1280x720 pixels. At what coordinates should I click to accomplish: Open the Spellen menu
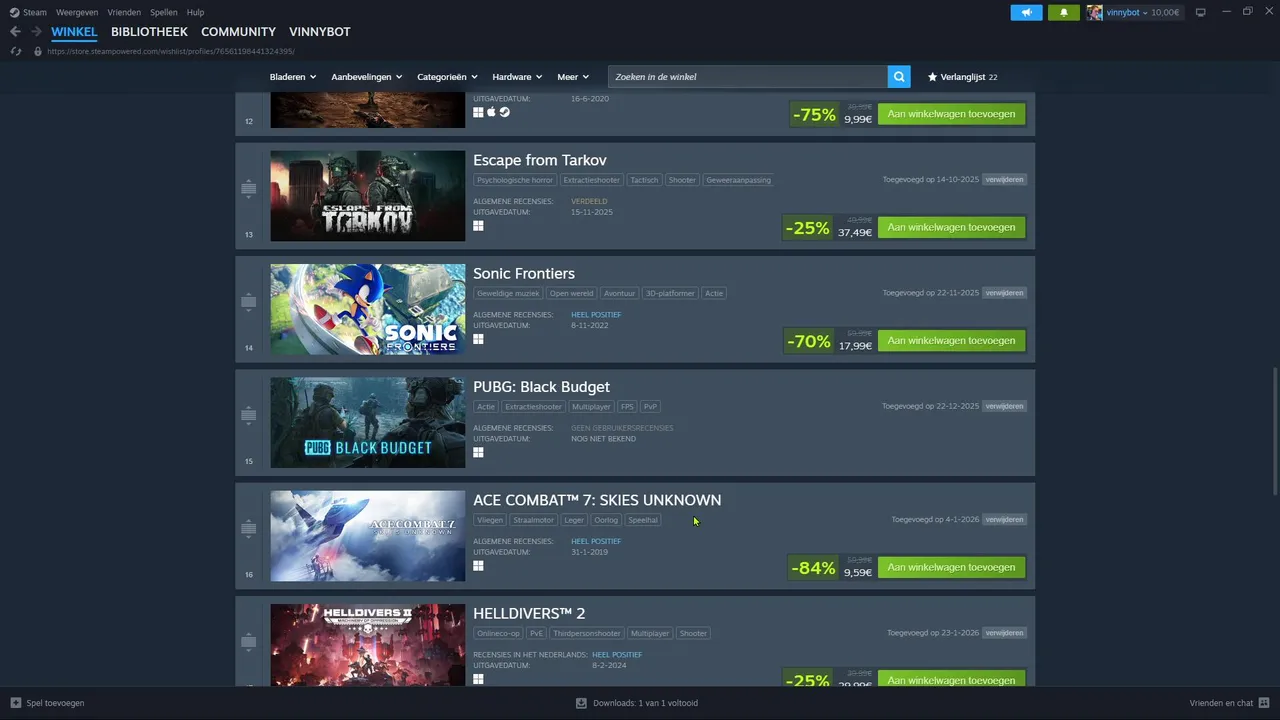point(163,12)
